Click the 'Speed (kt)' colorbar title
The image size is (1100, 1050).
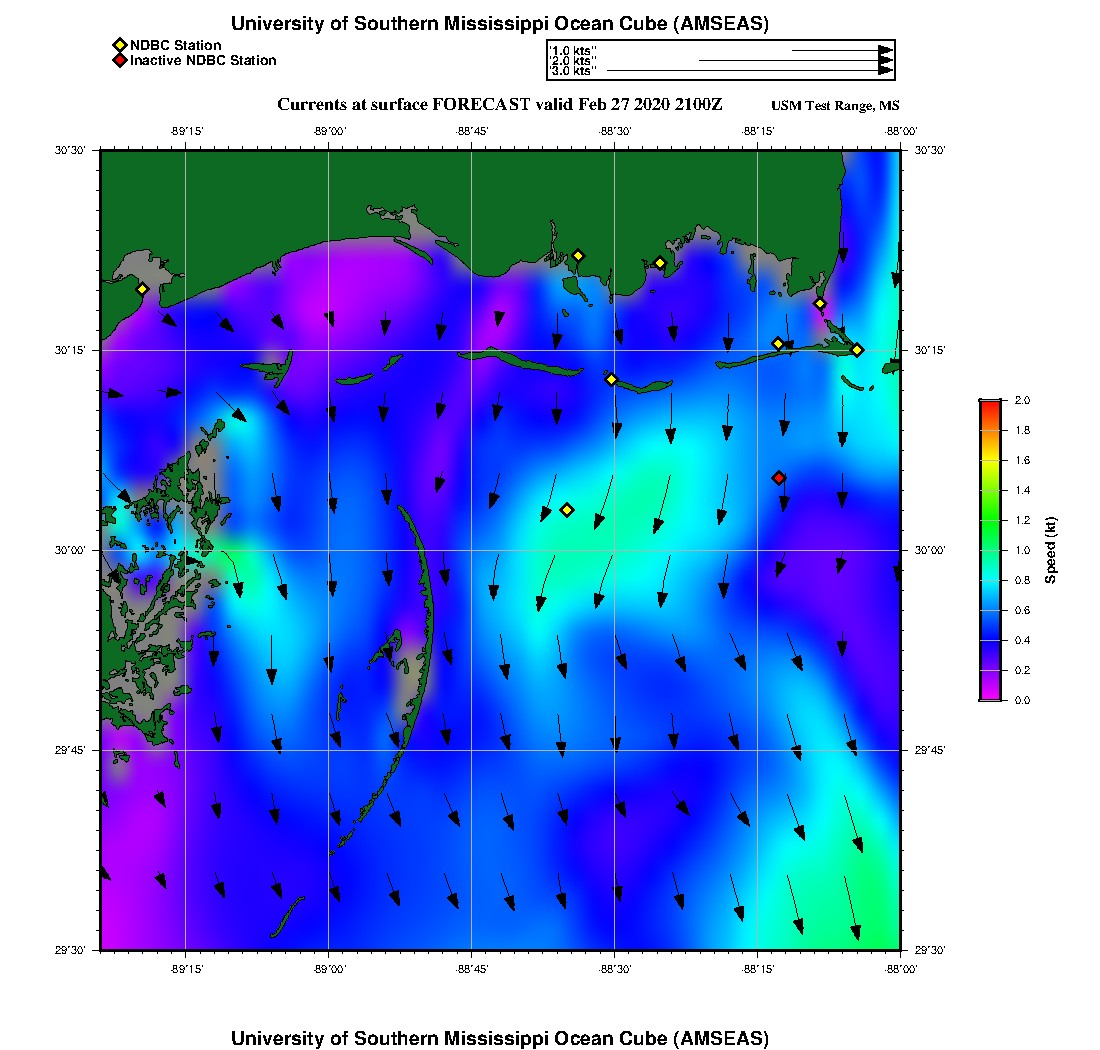(x=1050, y=550)
